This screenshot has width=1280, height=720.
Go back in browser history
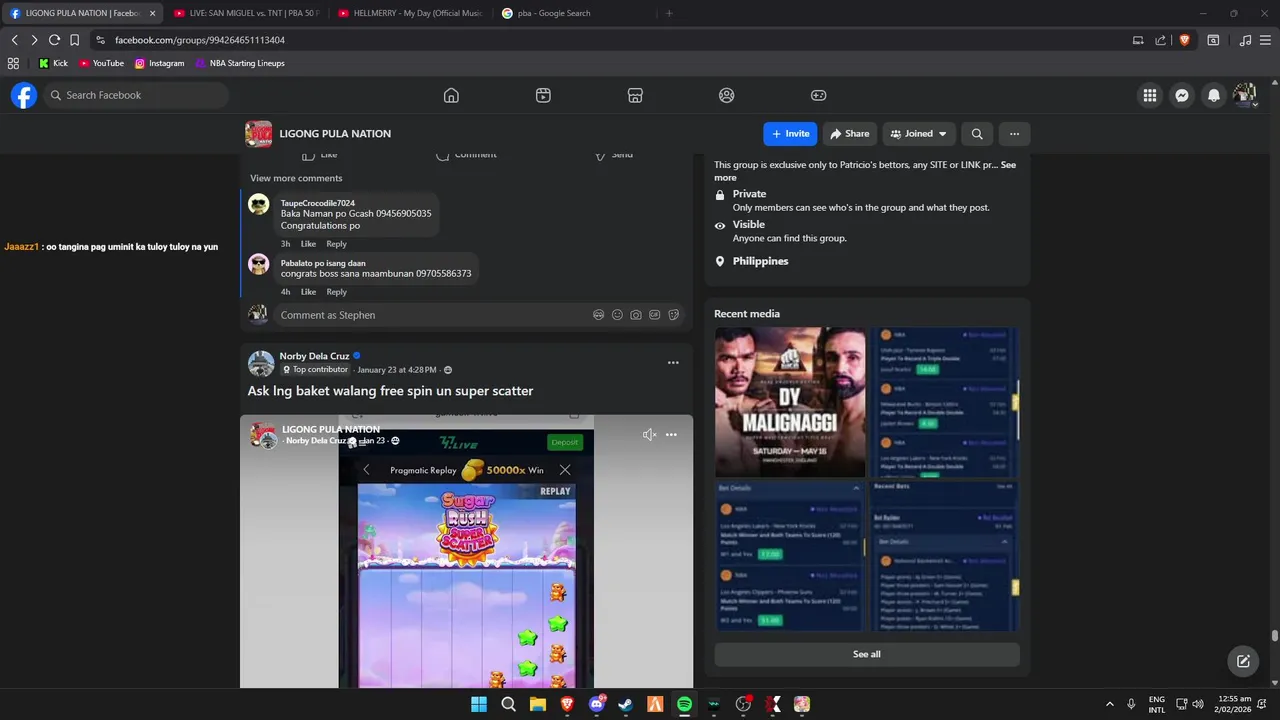tap(14, 40)
